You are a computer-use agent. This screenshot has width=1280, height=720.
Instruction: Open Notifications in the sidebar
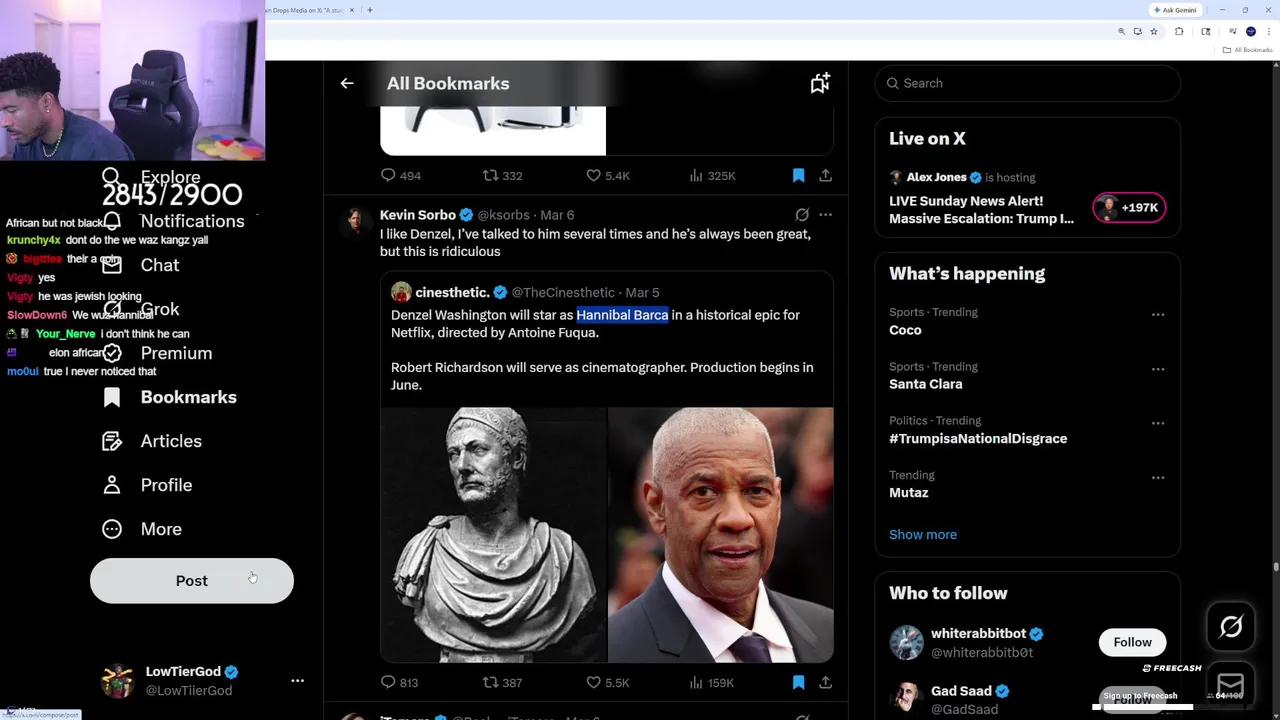click(173, 221)
